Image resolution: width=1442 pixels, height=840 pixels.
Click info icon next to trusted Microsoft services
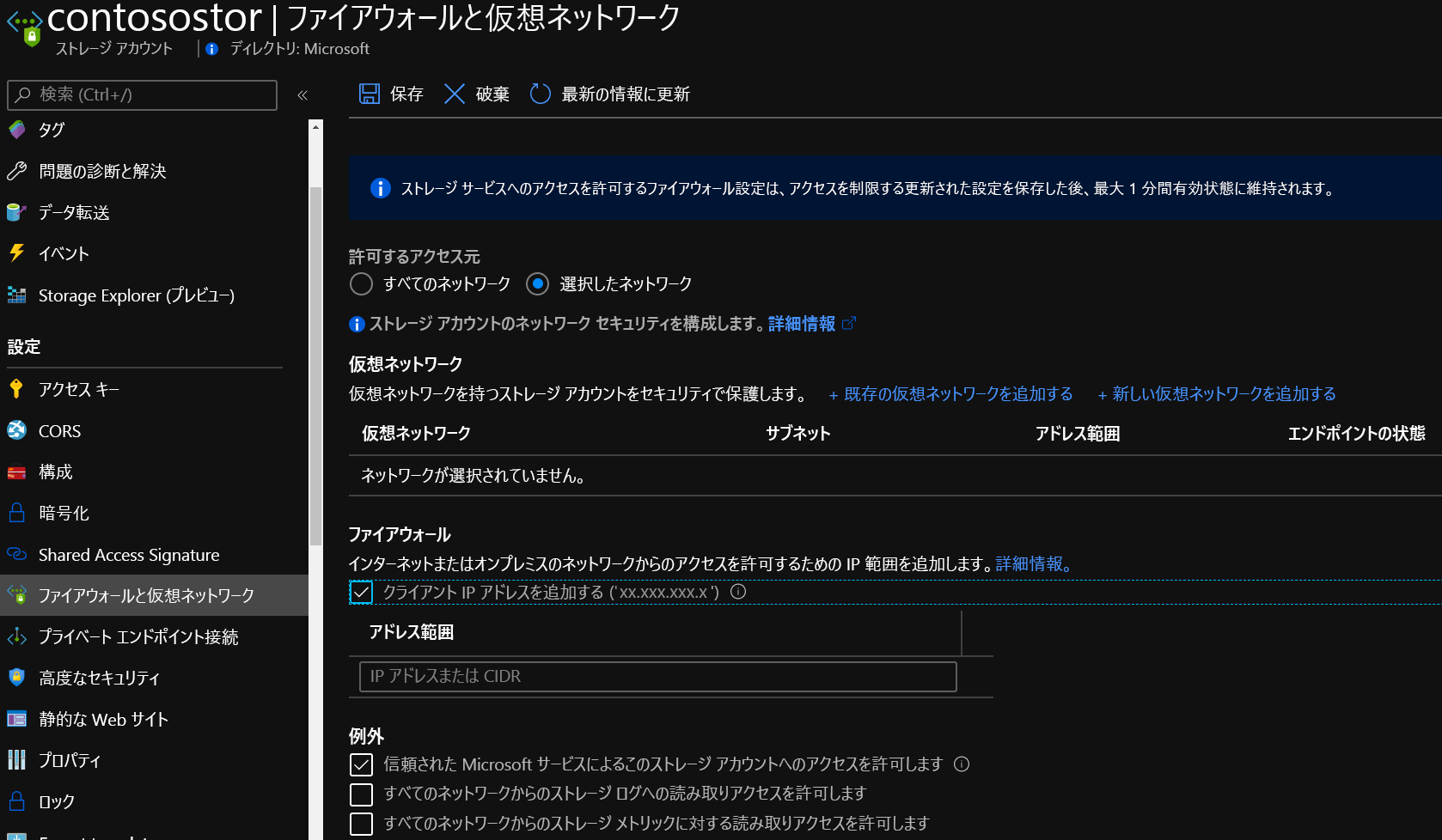coord(962,764)
